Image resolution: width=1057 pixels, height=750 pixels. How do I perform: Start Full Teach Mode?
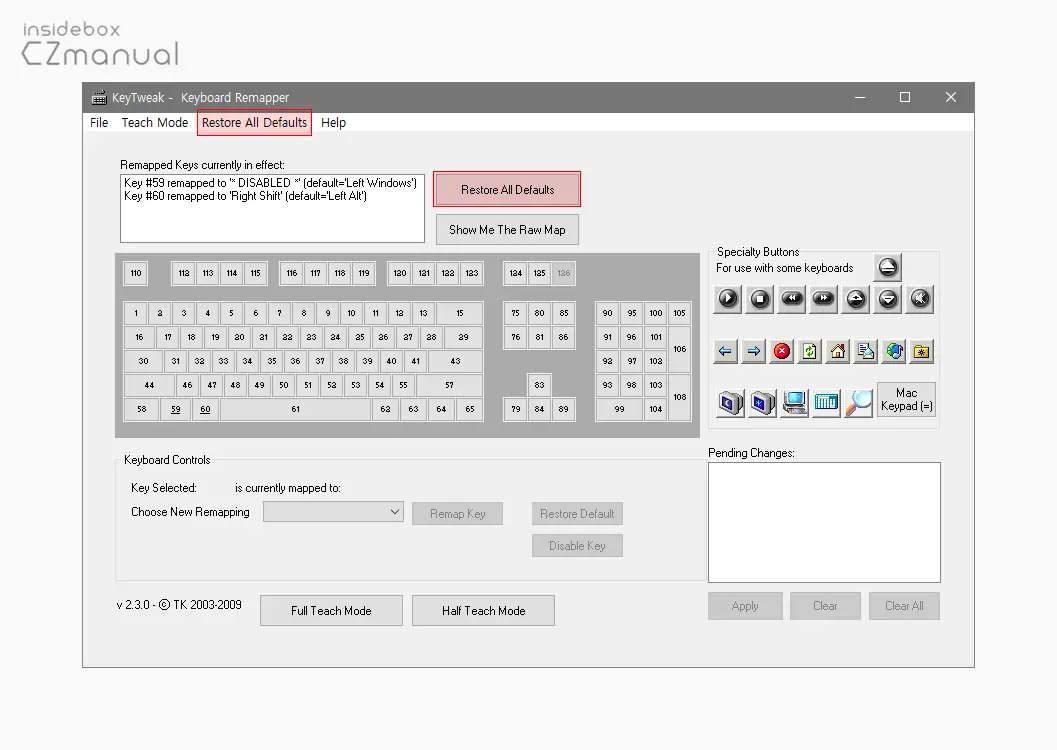pyautogui.click(x=331, y=611)
